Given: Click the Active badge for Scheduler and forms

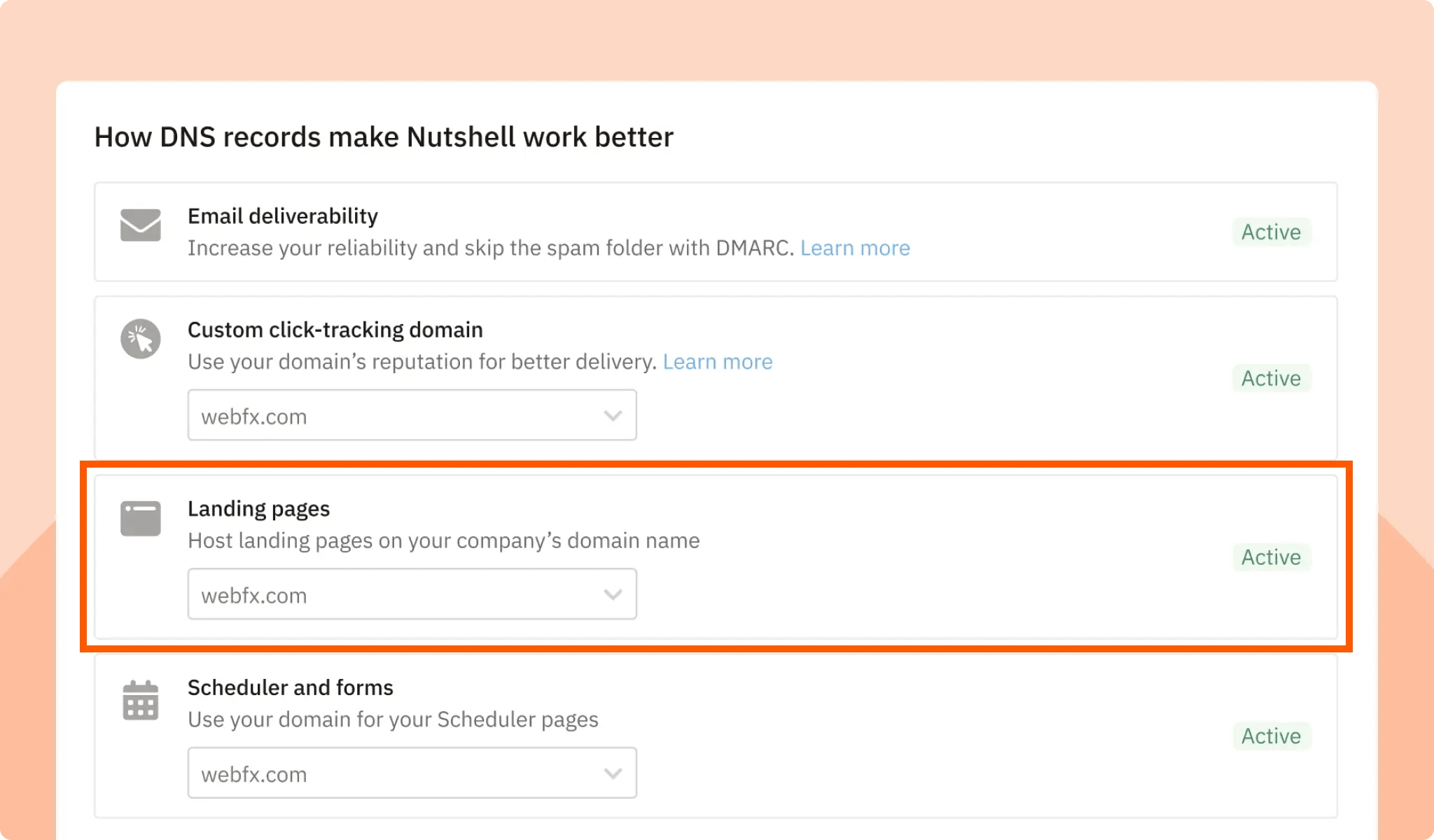Looking at the screenshot, I should pos(1271,736).
